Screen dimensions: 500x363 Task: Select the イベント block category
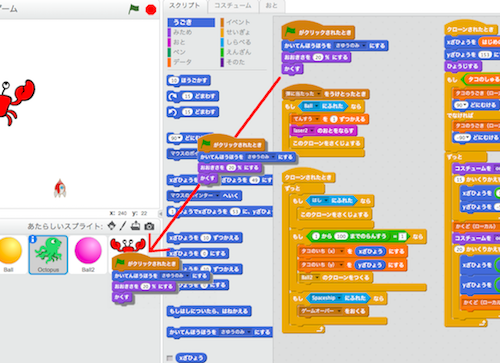pyautogui.click(x=238, y=22)
